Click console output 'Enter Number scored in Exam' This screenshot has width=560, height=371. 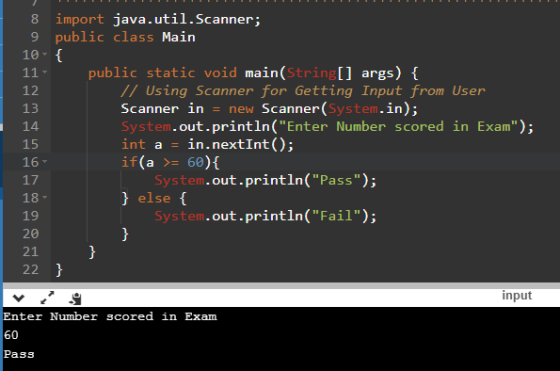coord(110,317)
